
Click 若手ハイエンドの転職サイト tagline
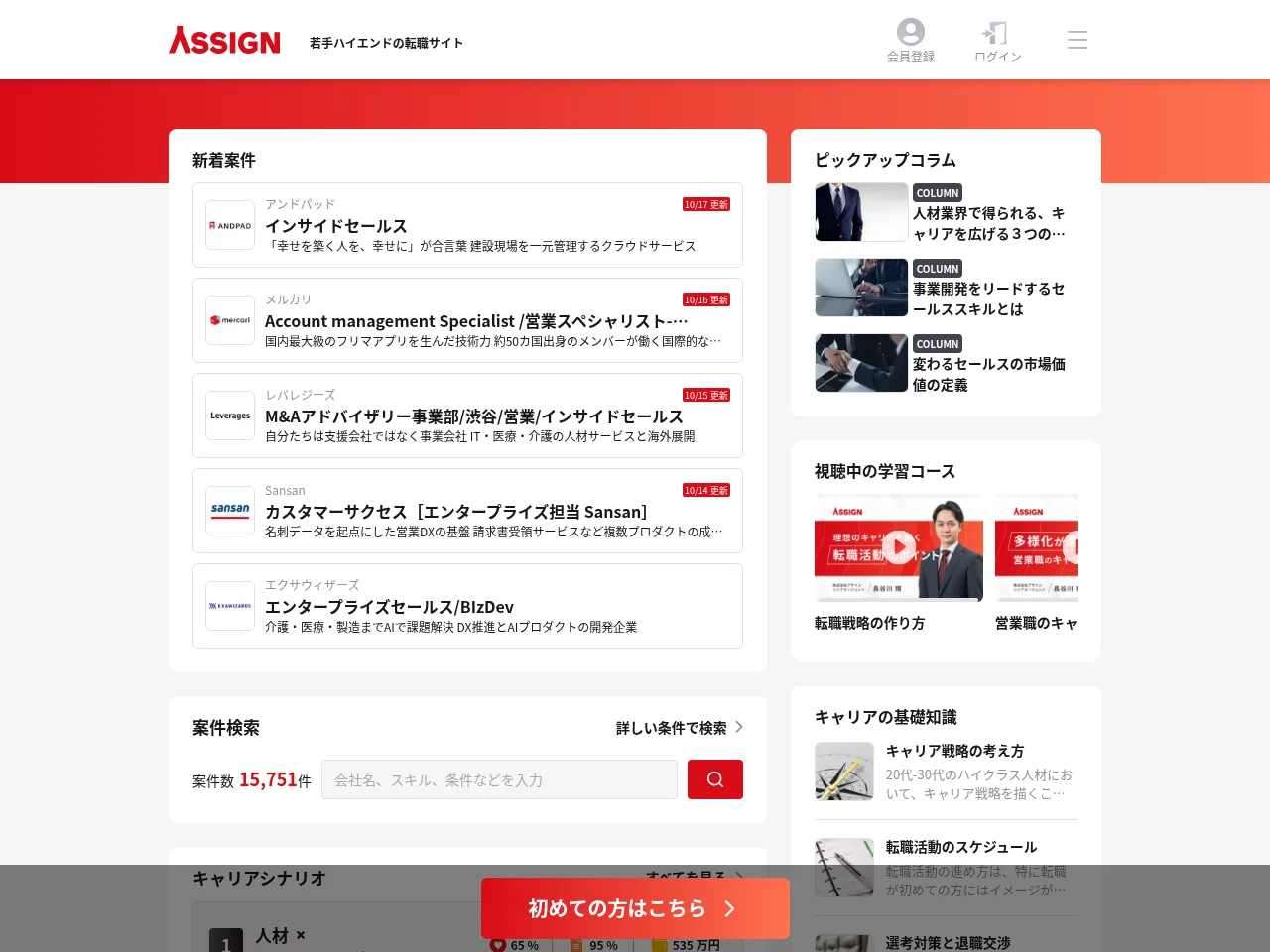(x=386, y=43)
